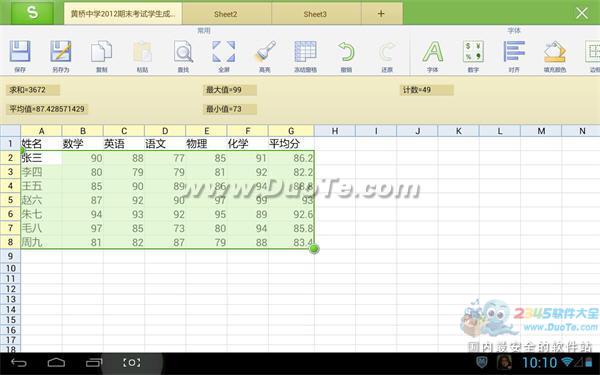Switch to Full screen (全屏) mode

tap(224, 51)
